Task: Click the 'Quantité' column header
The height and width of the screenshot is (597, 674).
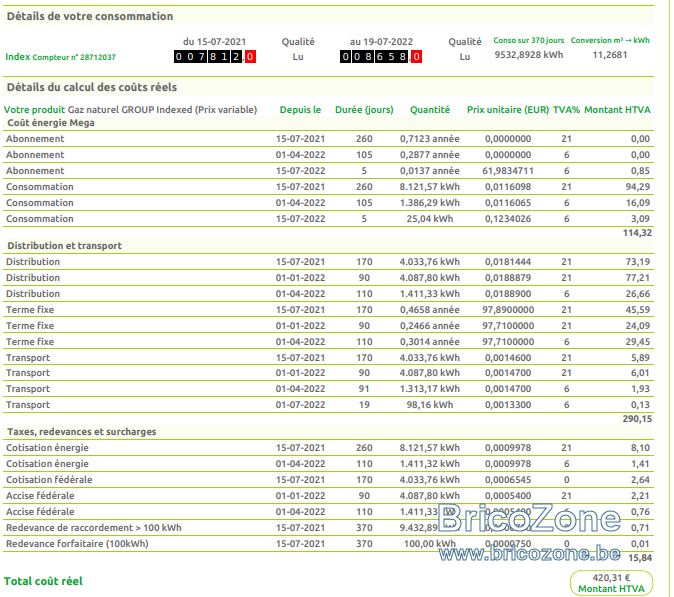Action: click(x=430, y=110)
